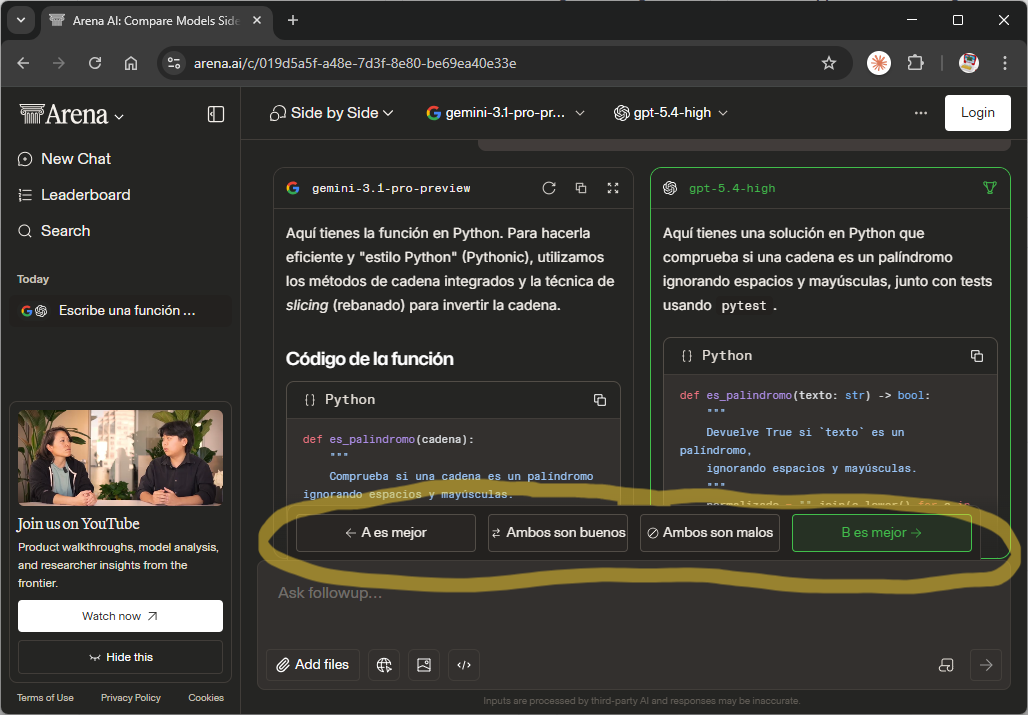Click Add files button
Image resolution: width=1028 pixels, height=715 pixels.
pos(313,665)
